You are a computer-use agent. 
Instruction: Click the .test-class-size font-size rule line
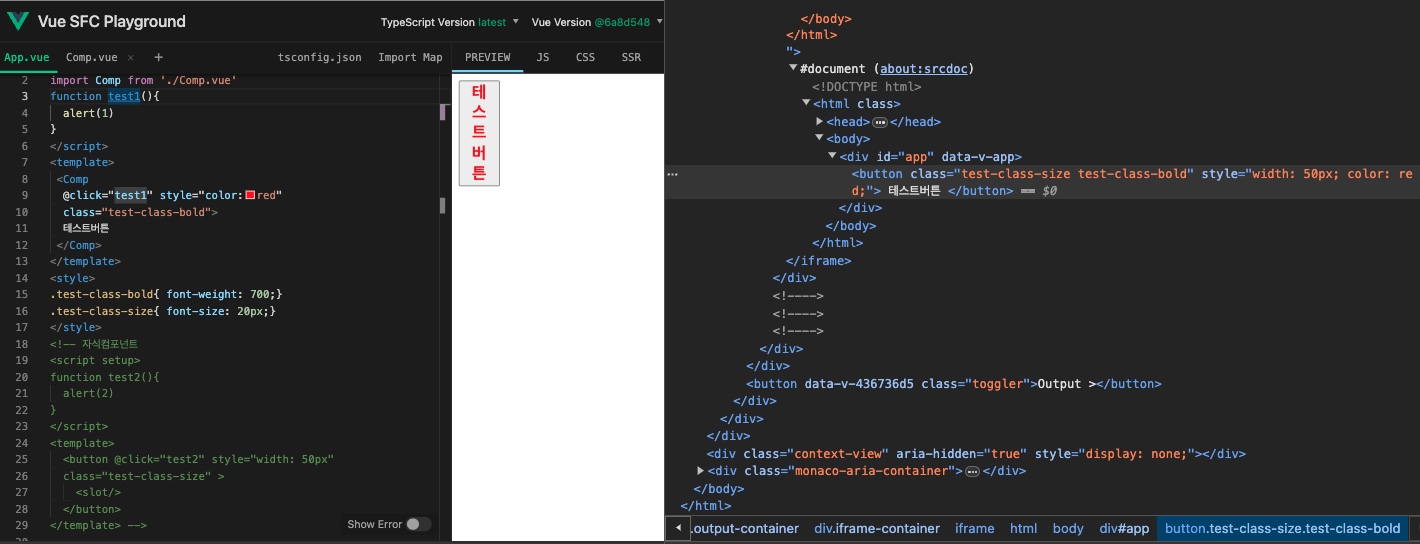(x=163, y=311)
